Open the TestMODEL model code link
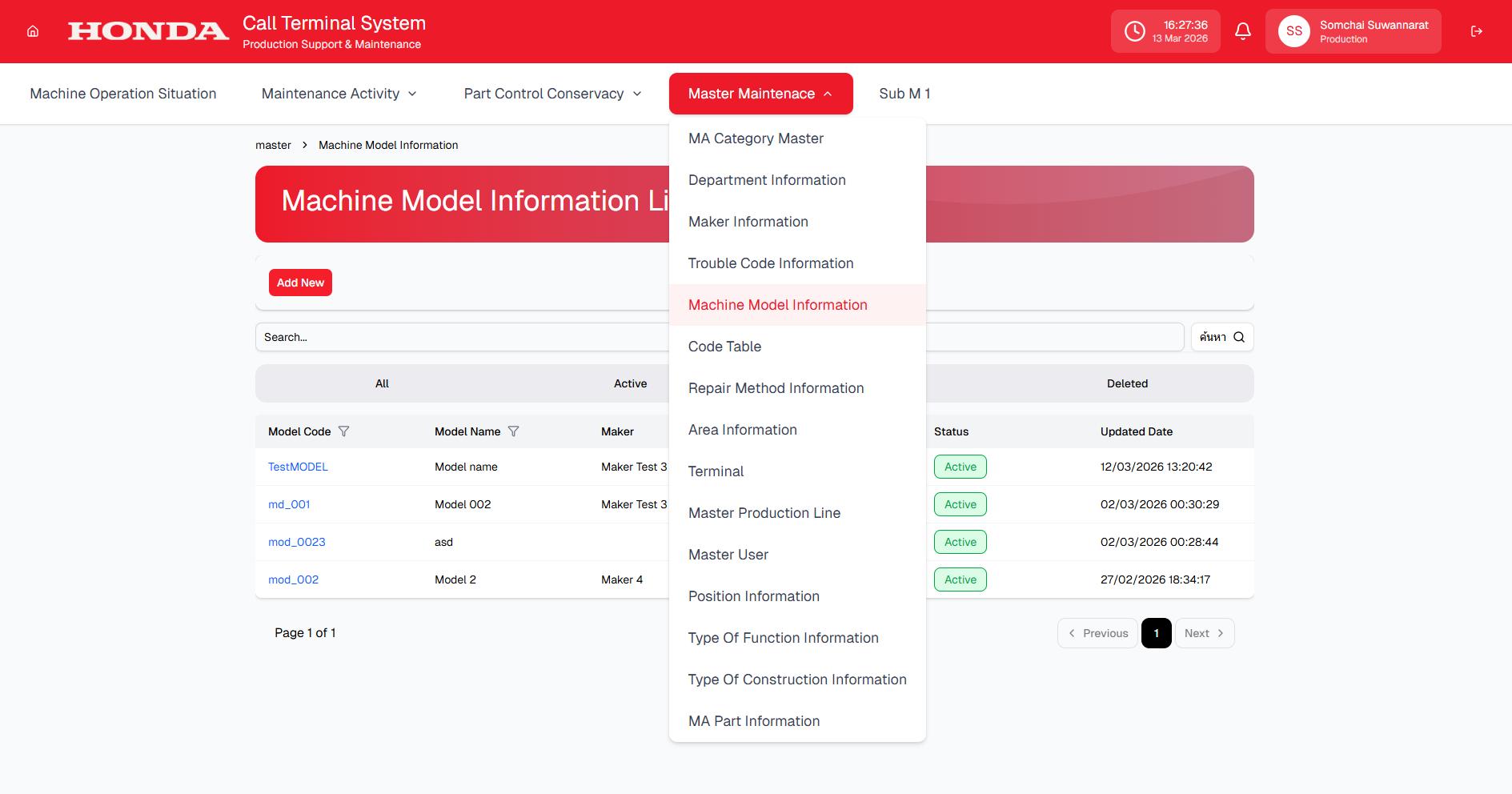Image resolution: width=1512 pixels, height=794 pixels. tap(298, 467)
